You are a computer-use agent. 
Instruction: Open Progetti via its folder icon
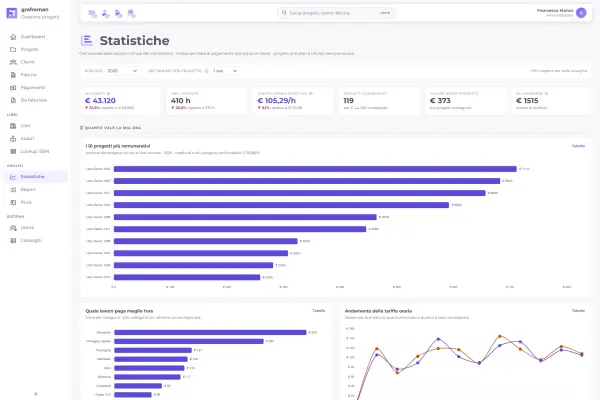(13, 49)
